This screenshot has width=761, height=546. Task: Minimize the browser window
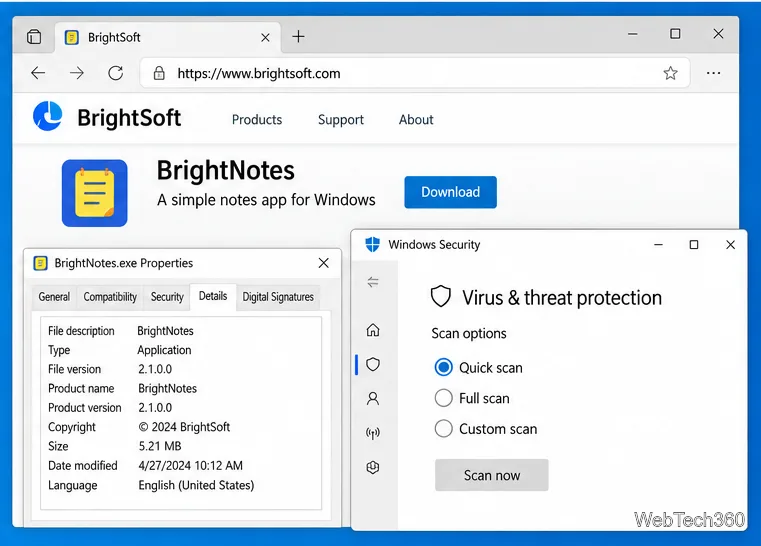coord(632,34)
